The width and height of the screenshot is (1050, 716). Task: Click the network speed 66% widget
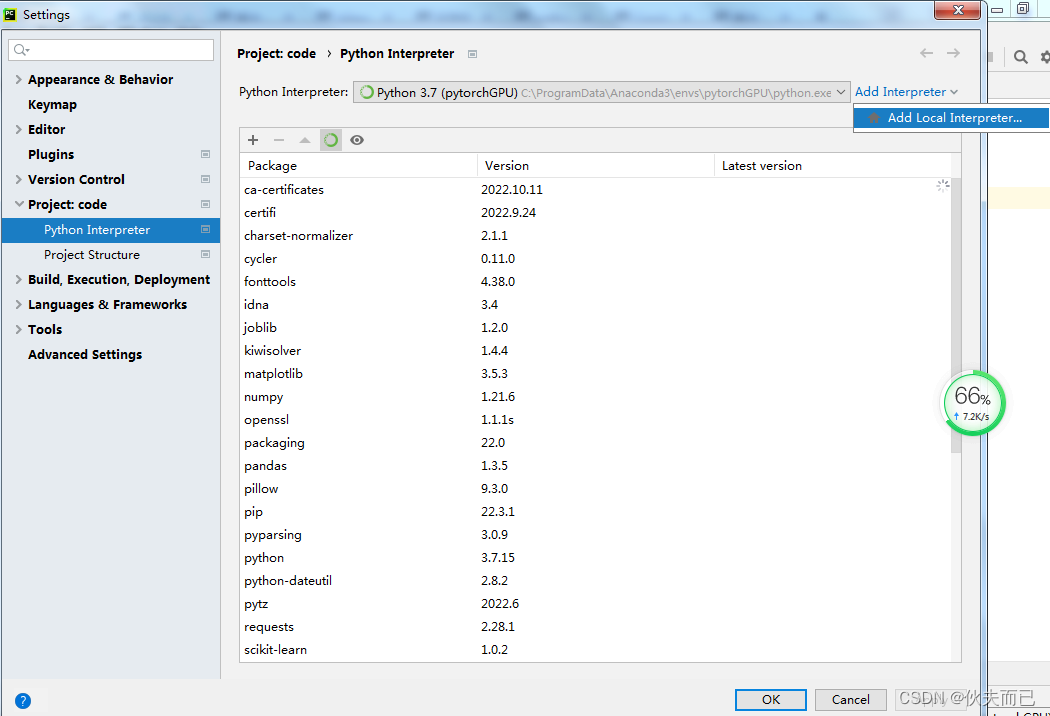click(972, 403)
